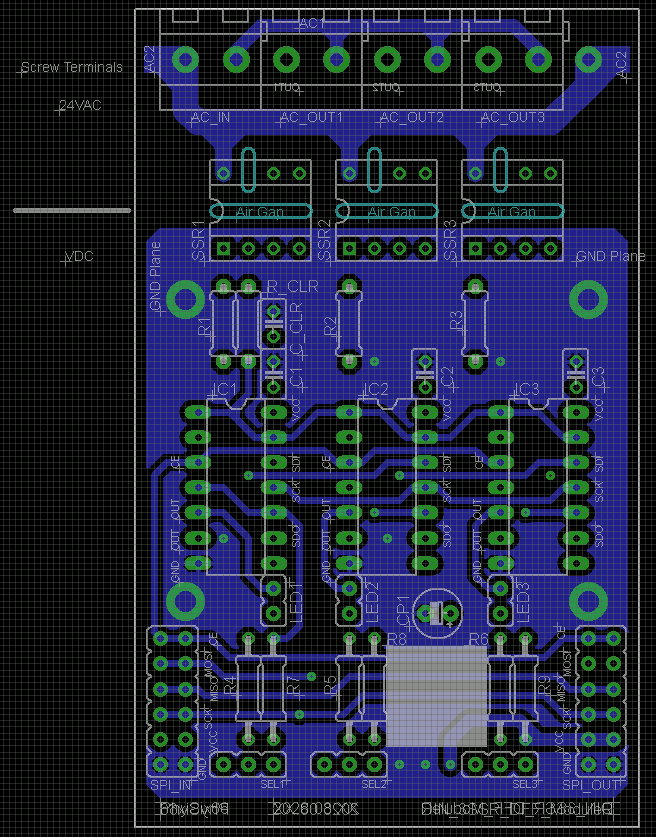The image size is (656, 838).
Task: Click the AC_OUT3 terminal label
Action: pyautogui.click(x=513, y=117)
